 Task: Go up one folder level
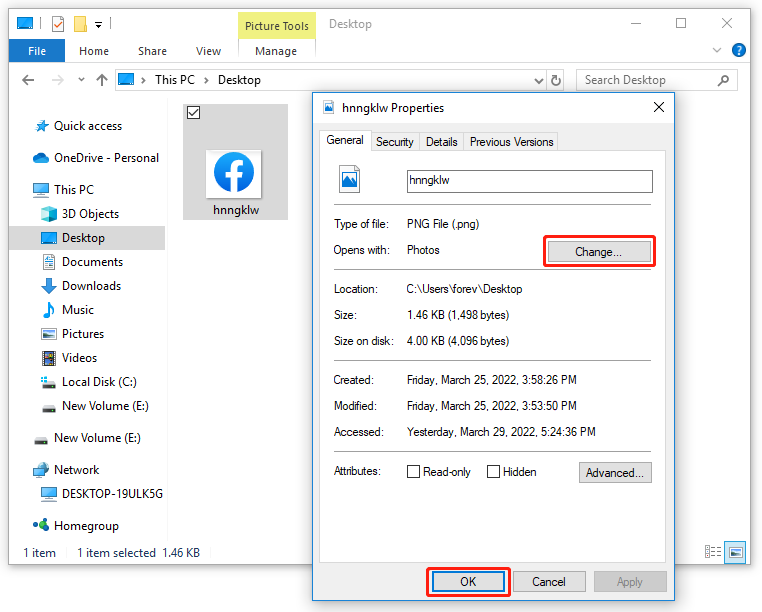[102, 80]
